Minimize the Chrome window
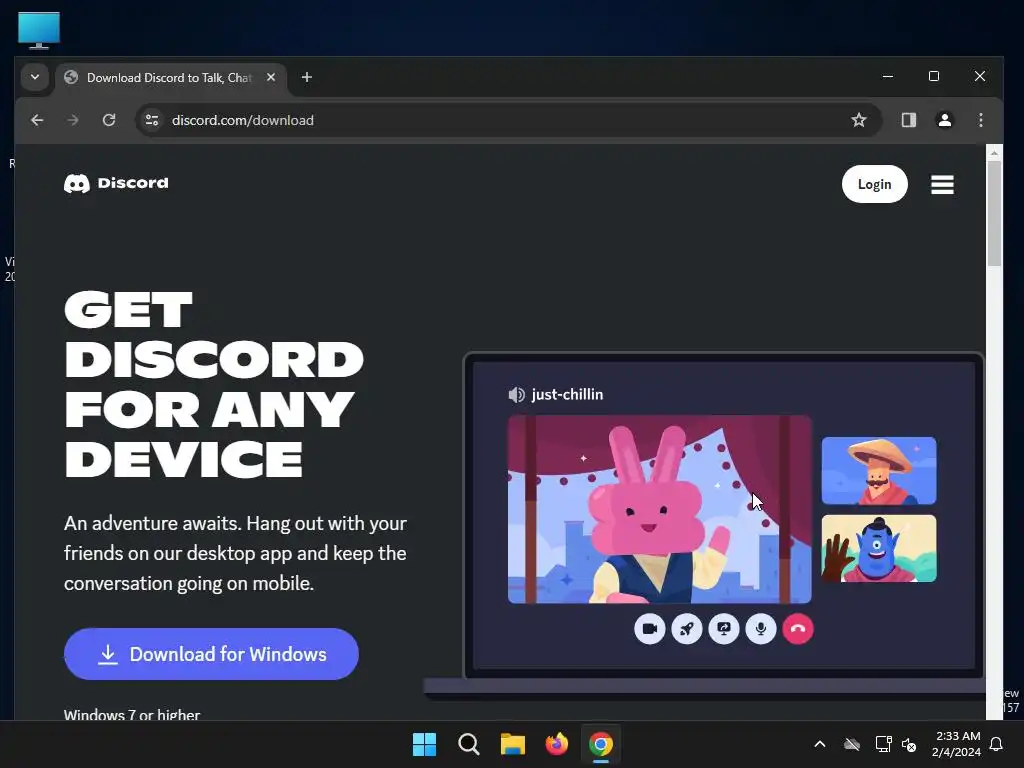 point(888,76)
